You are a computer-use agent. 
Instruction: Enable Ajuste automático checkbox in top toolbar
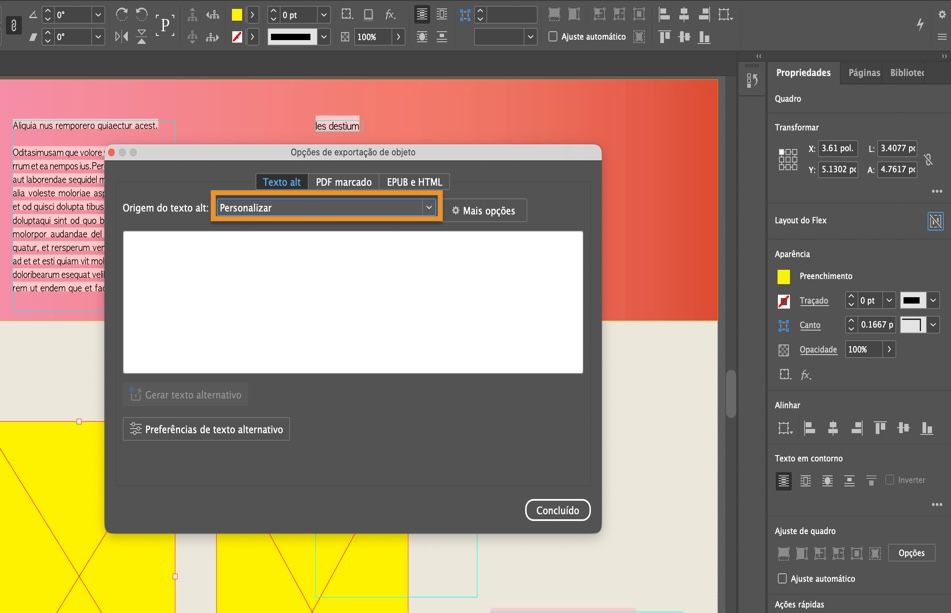click(553, 36)
